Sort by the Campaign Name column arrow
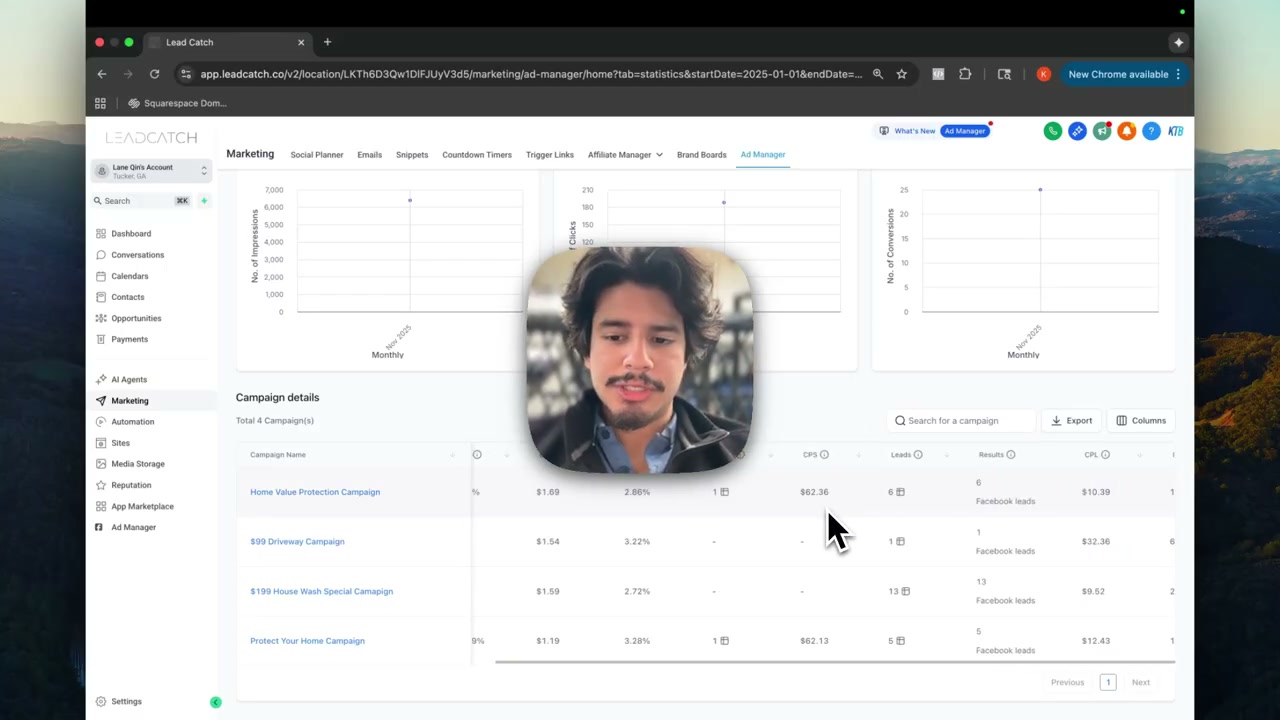1280x720 pixels. tap(452, 455)
